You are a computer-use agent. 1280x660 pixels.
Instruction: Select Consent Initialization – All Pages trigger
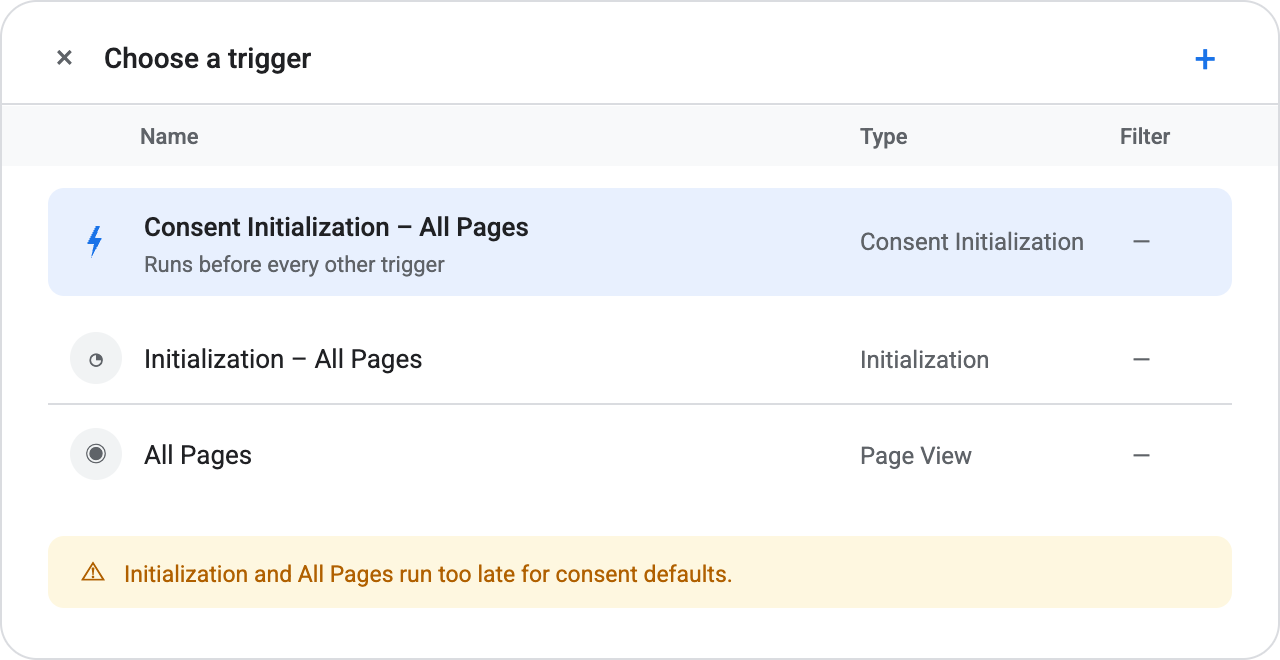(640, 242)
